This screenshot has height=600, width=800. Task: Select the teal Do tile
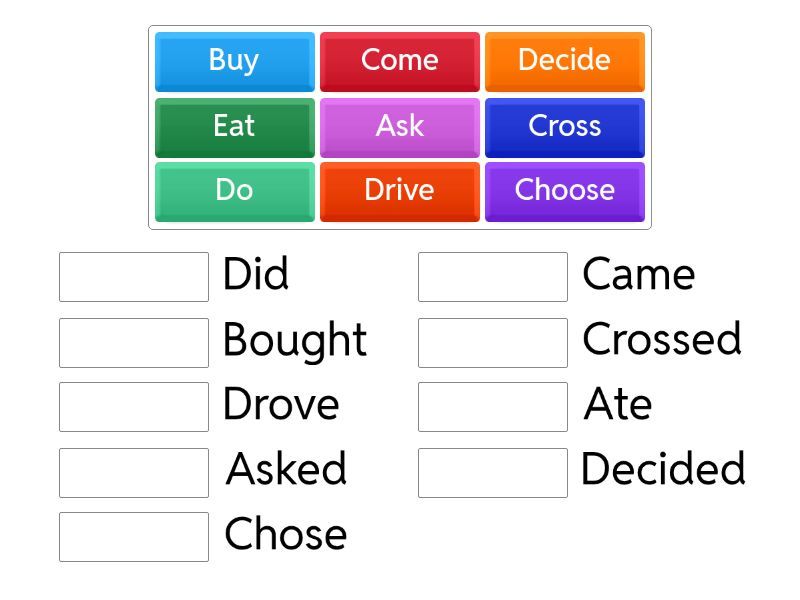point(234,190)
